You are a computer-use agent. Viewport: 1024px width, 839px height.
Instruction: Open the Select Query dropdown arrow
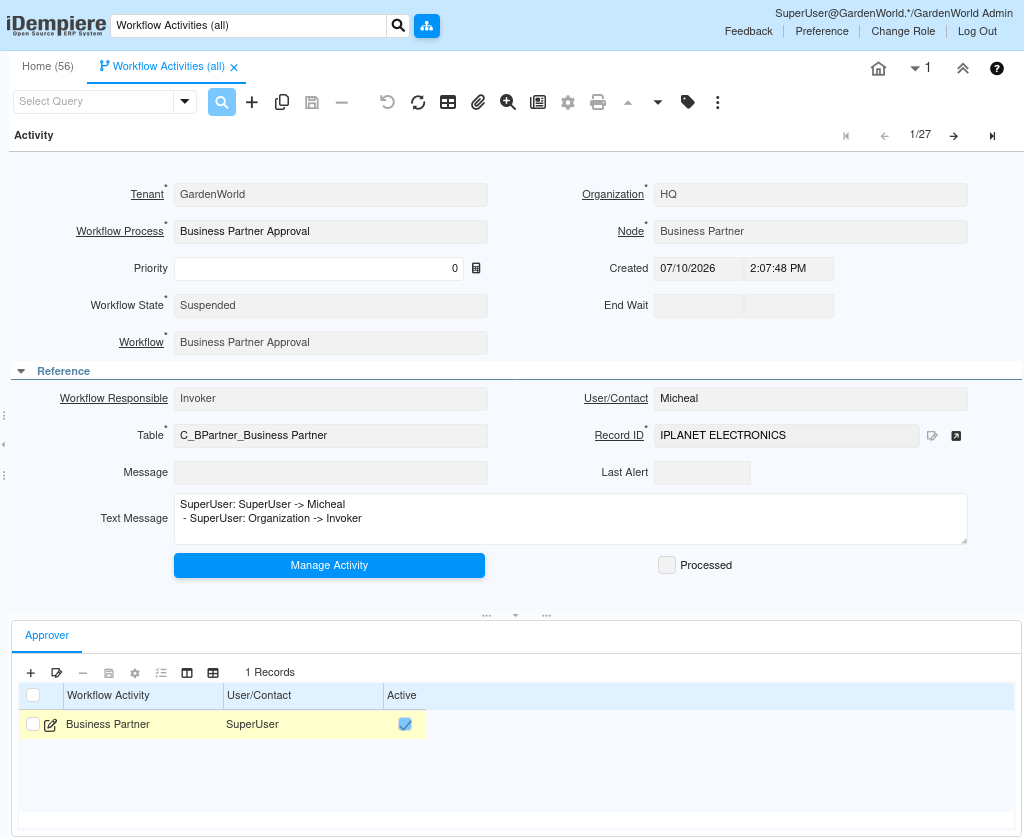point(185,102)
